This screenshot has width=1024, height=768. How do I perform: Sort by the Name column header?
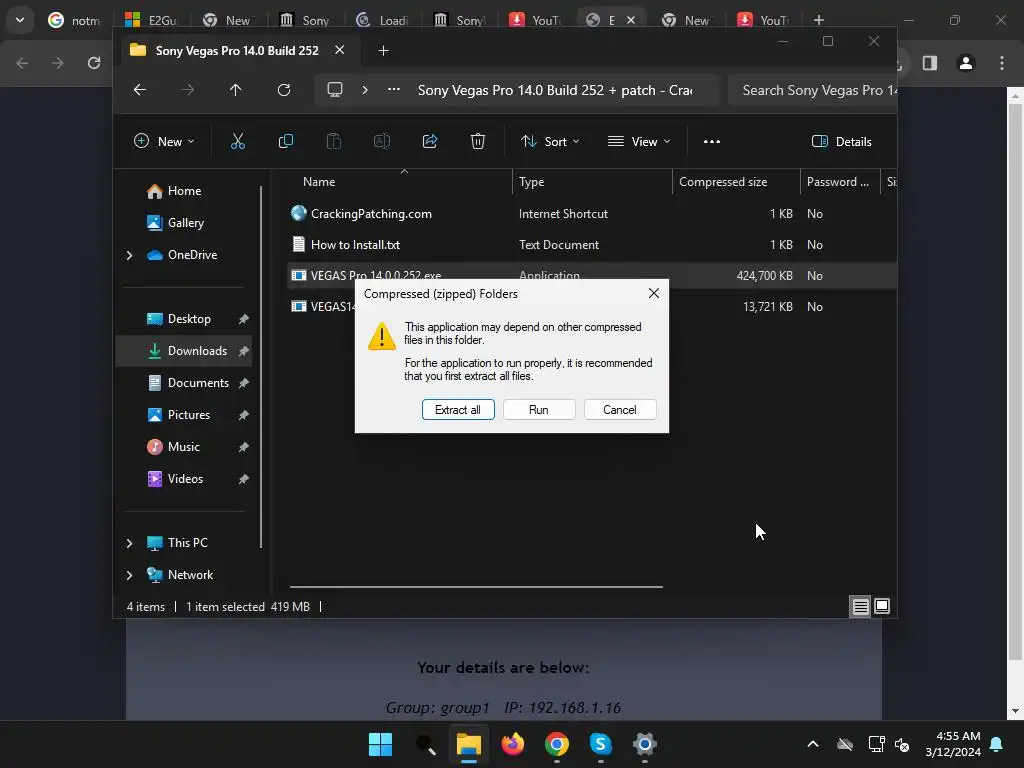[400, 182]
